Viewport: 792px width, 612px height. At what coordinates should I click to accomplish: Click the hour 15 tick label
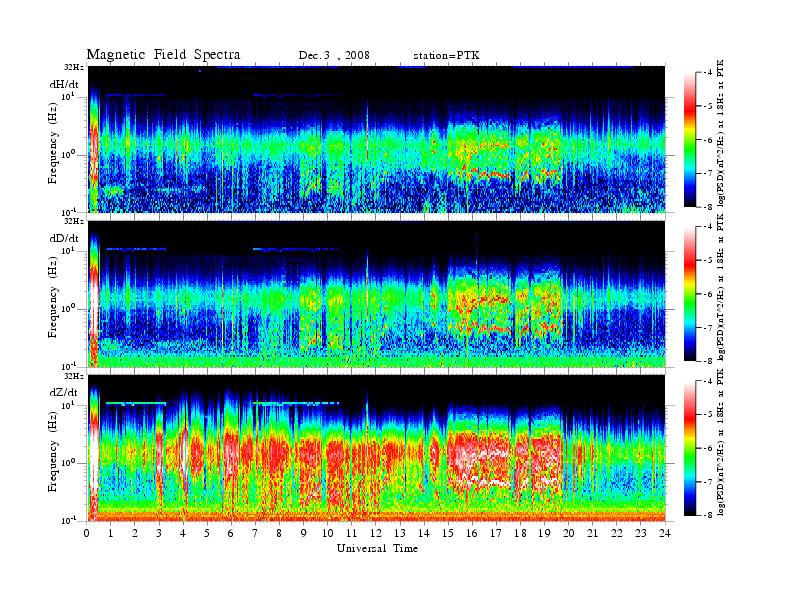pyautogui.click(x=448, y=533)
